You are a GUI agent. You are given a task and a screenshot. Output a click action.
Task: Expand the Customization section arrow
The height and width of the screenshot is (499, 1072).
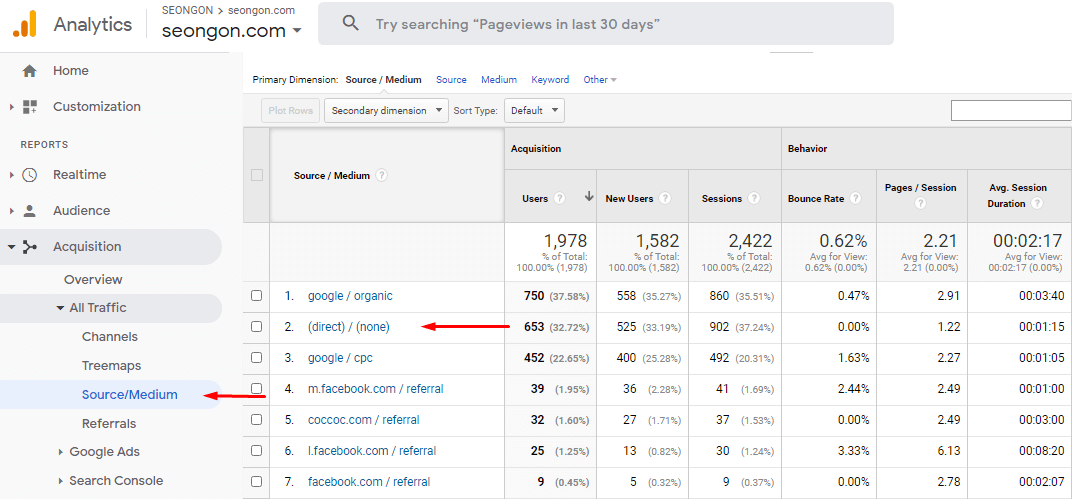pos(12,107)
